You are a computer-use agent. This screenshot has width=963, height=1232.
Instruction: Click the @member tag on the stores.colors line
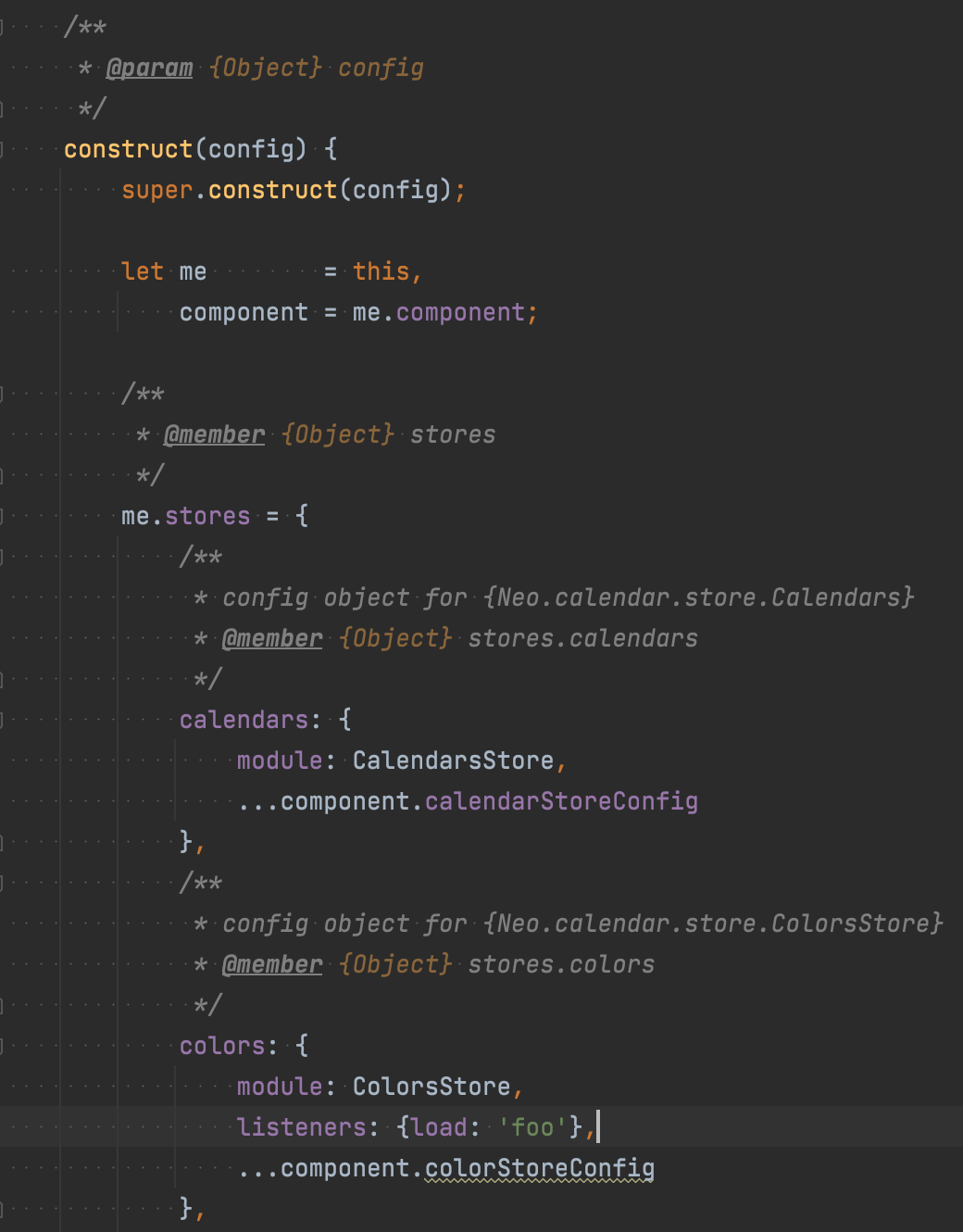[x=272, y=964]
